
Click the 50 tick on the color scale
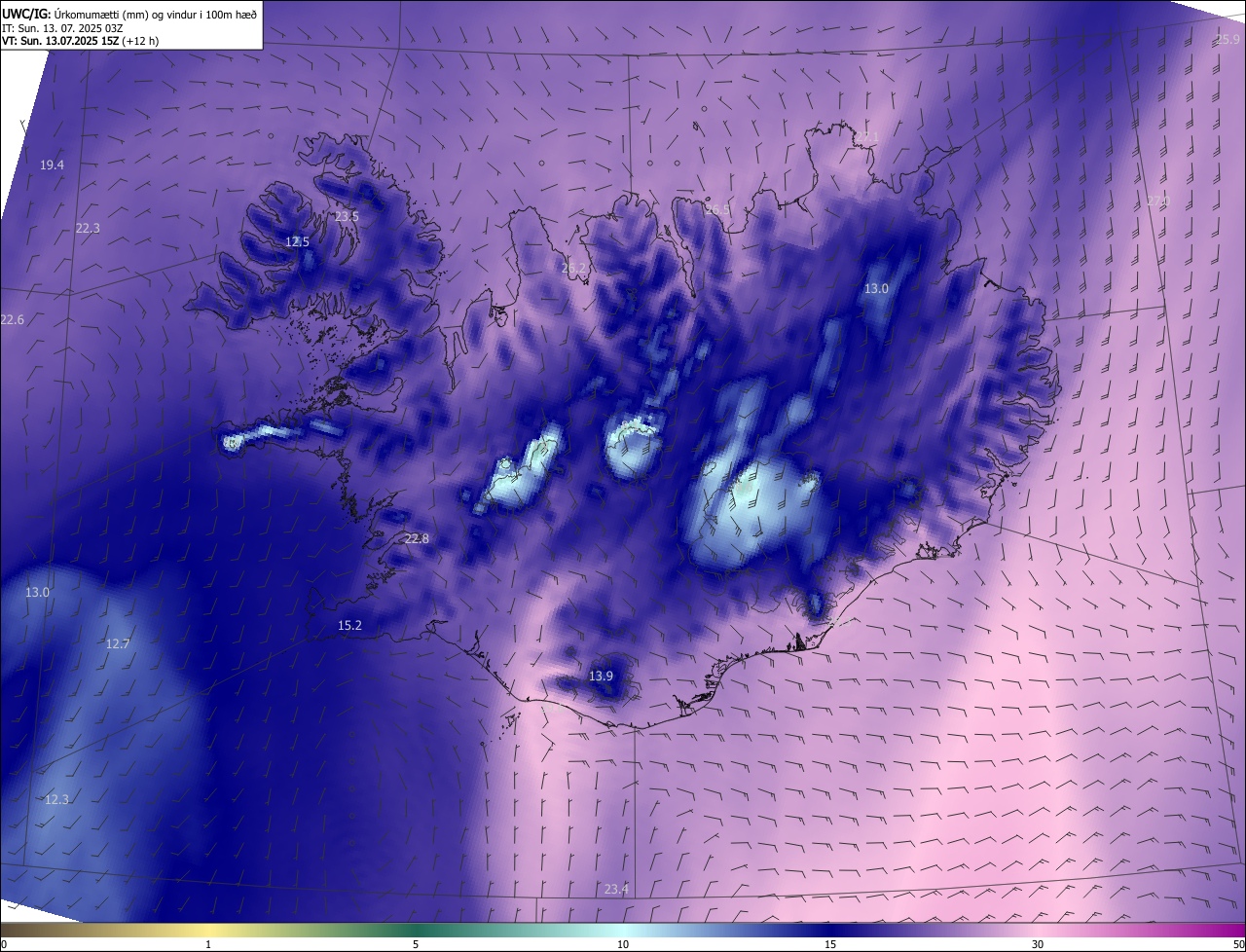pos(1238,944)
